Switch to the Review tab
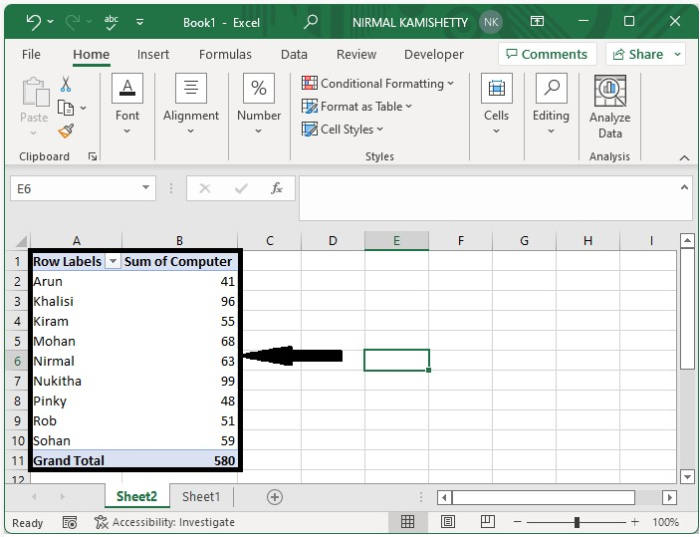The width and height of the screenshot is (700, 537). click(356, 54)
